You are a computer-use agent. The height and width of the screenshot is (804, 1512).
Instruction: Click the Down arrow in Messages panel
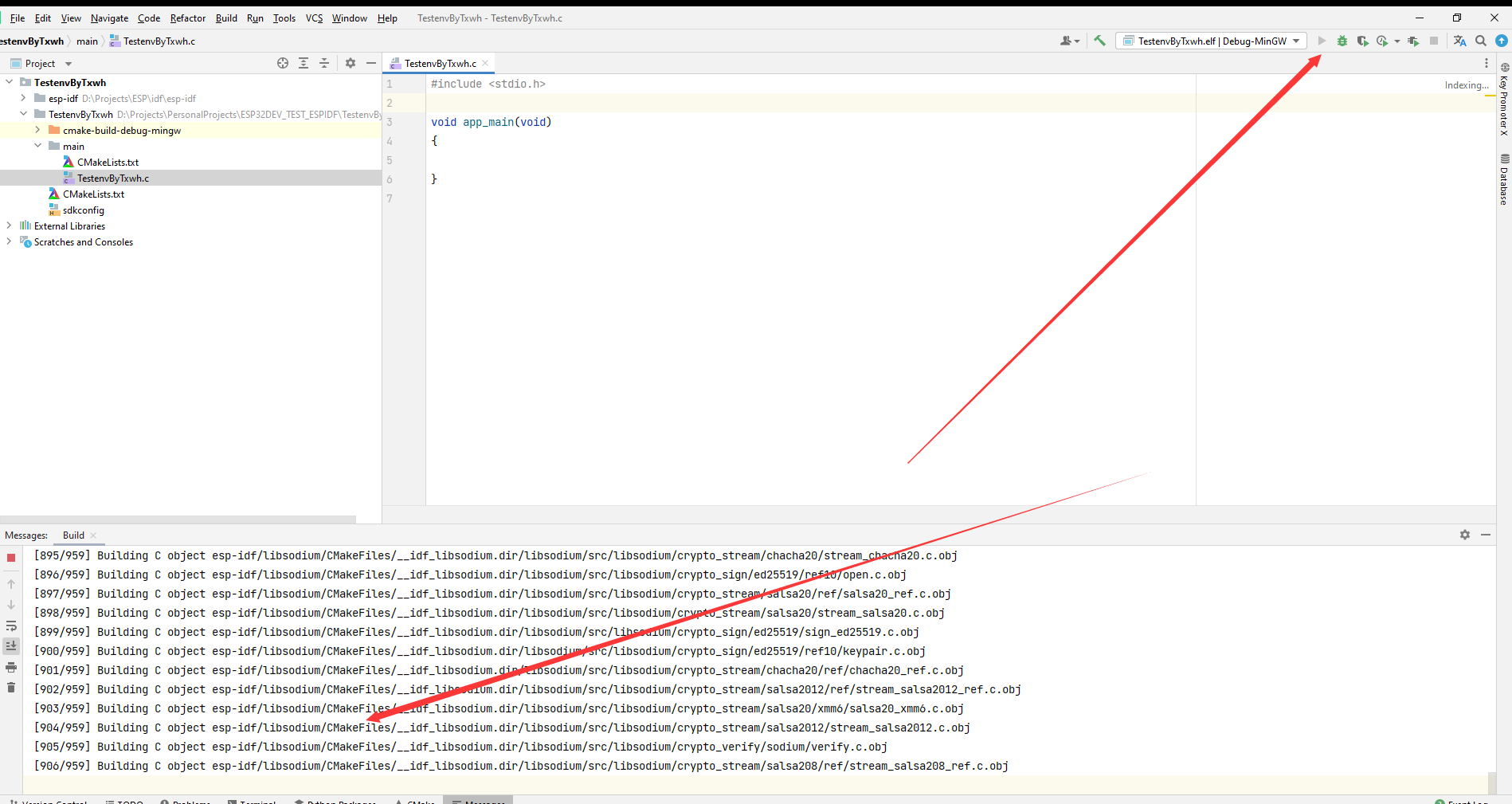pos(11,605)
